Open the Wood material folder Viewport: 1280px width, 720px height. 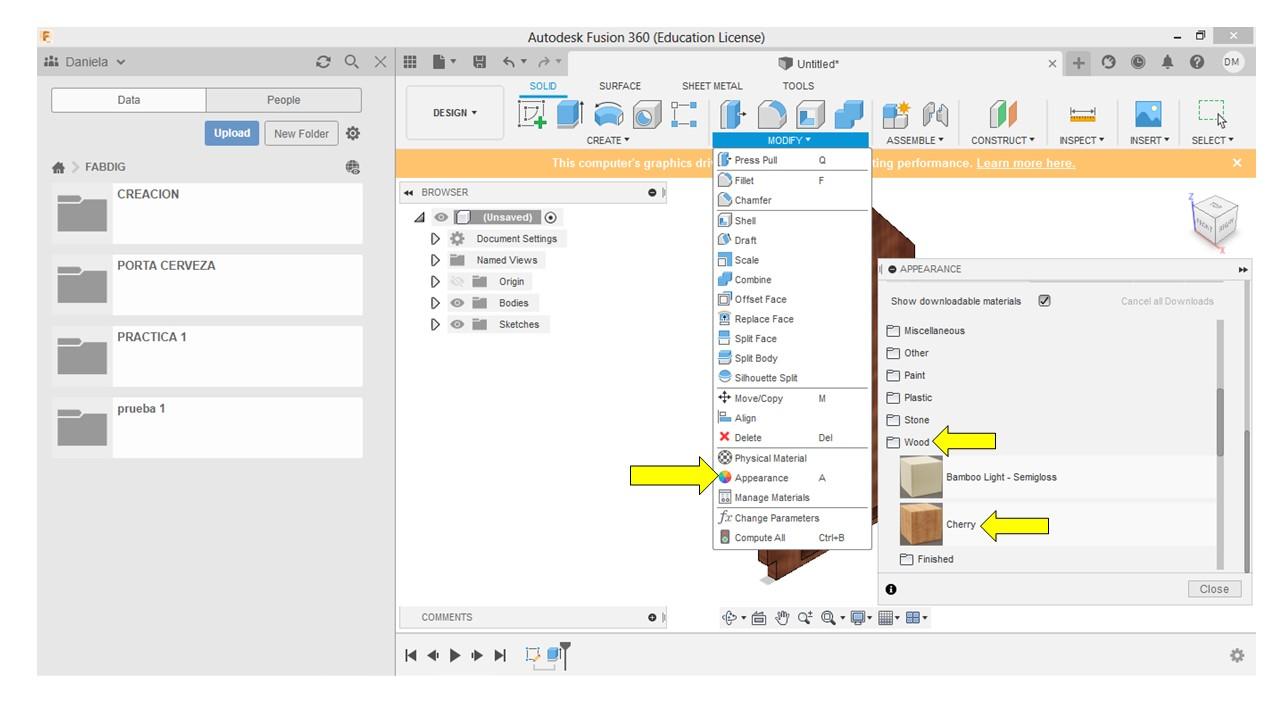[x=909, y=442]
